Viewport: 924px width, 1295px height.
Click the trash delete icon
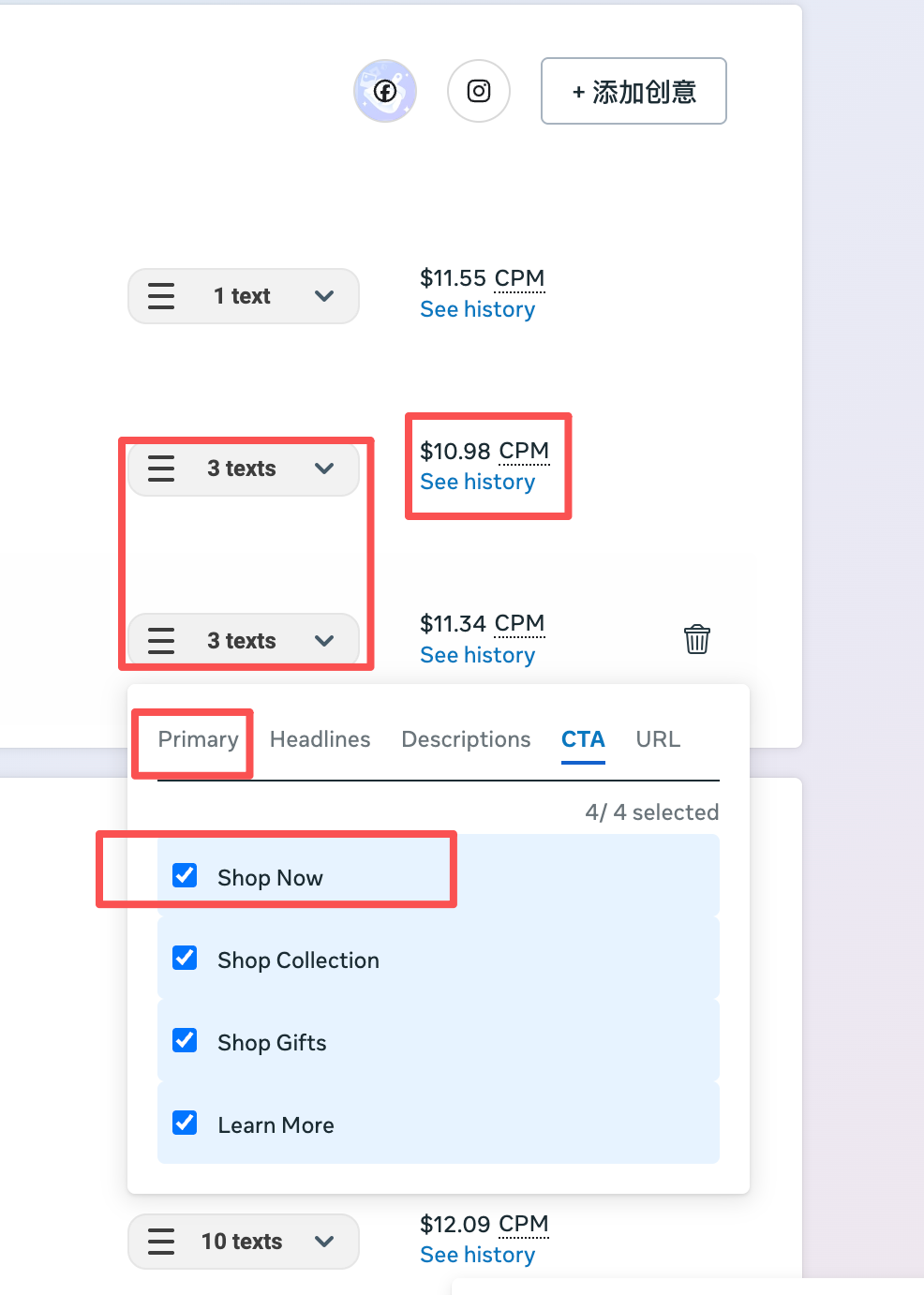(x=697, y=639)
